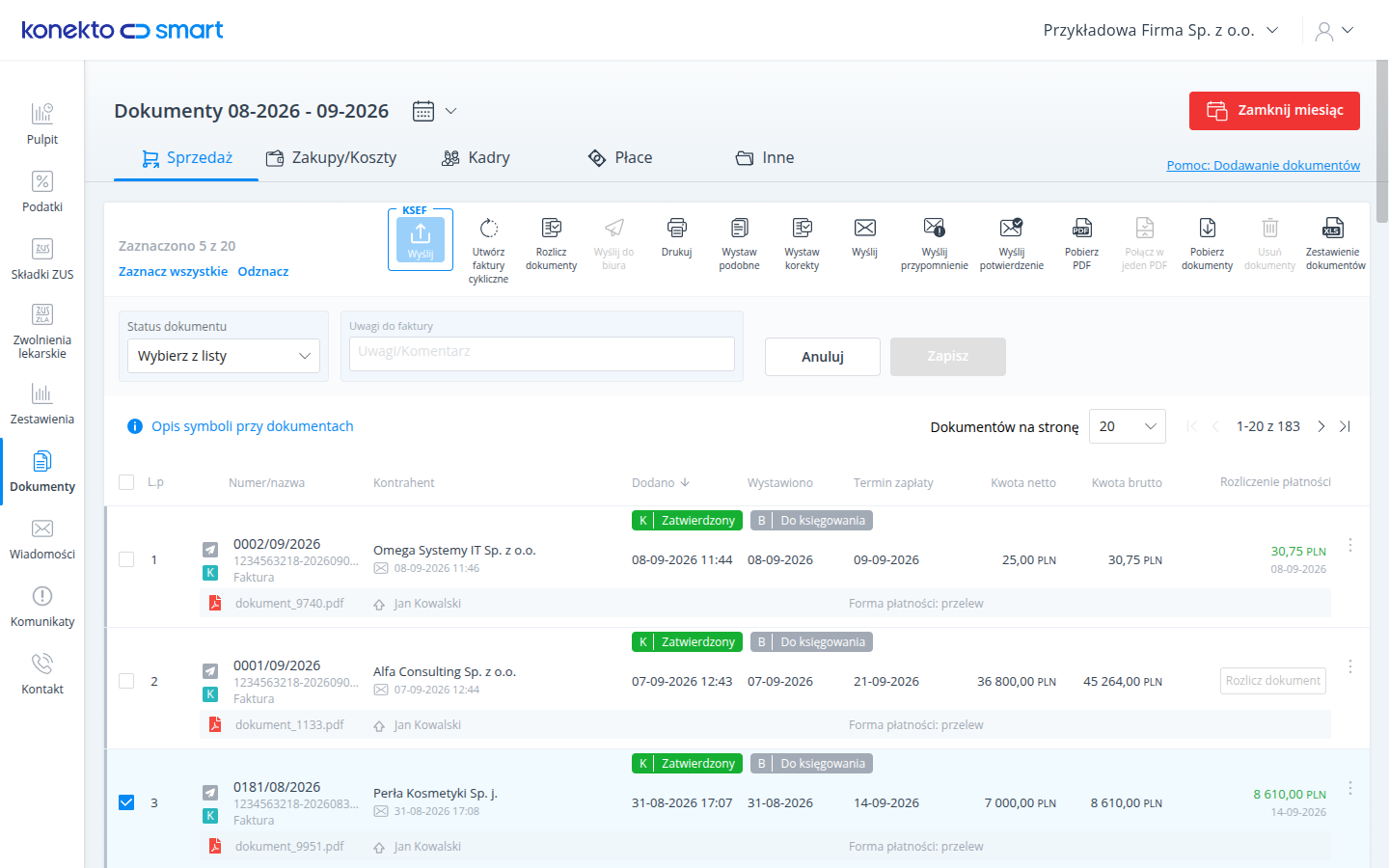Open Pomoc: Dodawanie dokumentów link
Viewport: 1389px width, 868px height.
click(1264, 165)
